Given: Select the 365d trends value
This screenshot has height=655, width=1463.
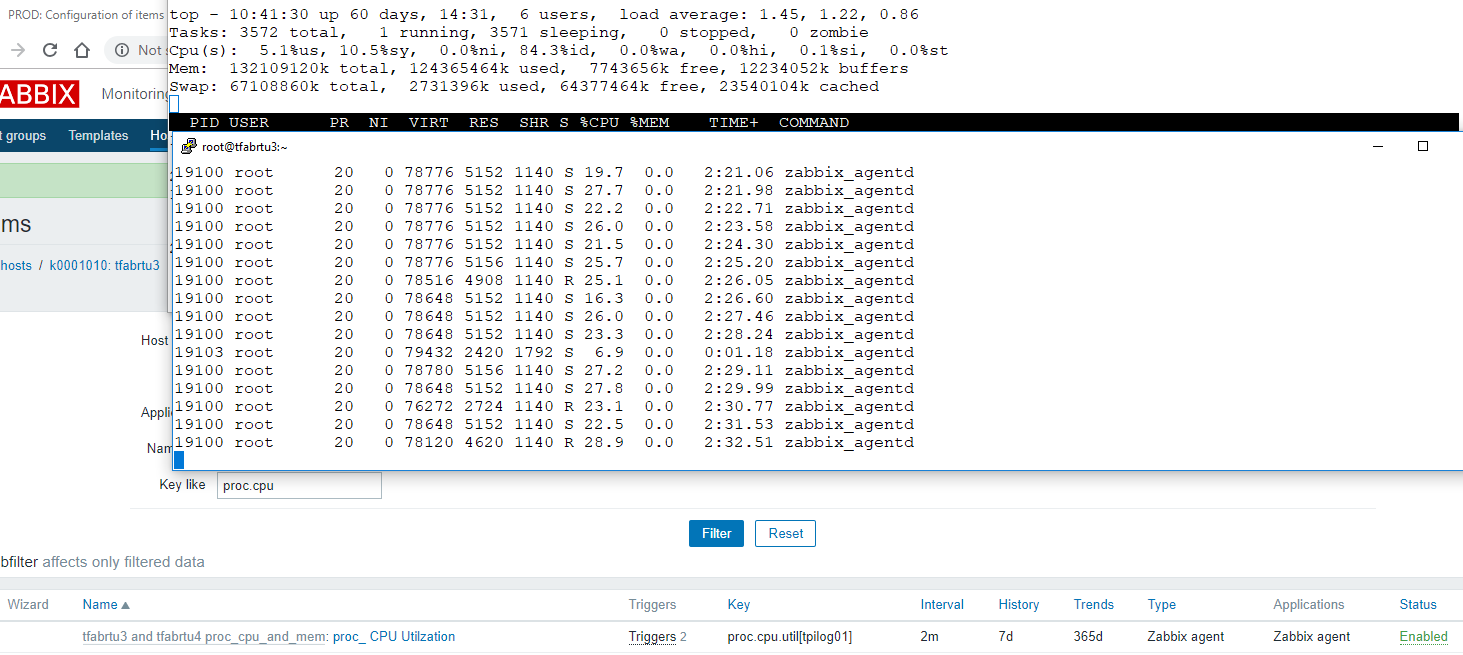Looking at the screenshot, I should coord(1089,636).
